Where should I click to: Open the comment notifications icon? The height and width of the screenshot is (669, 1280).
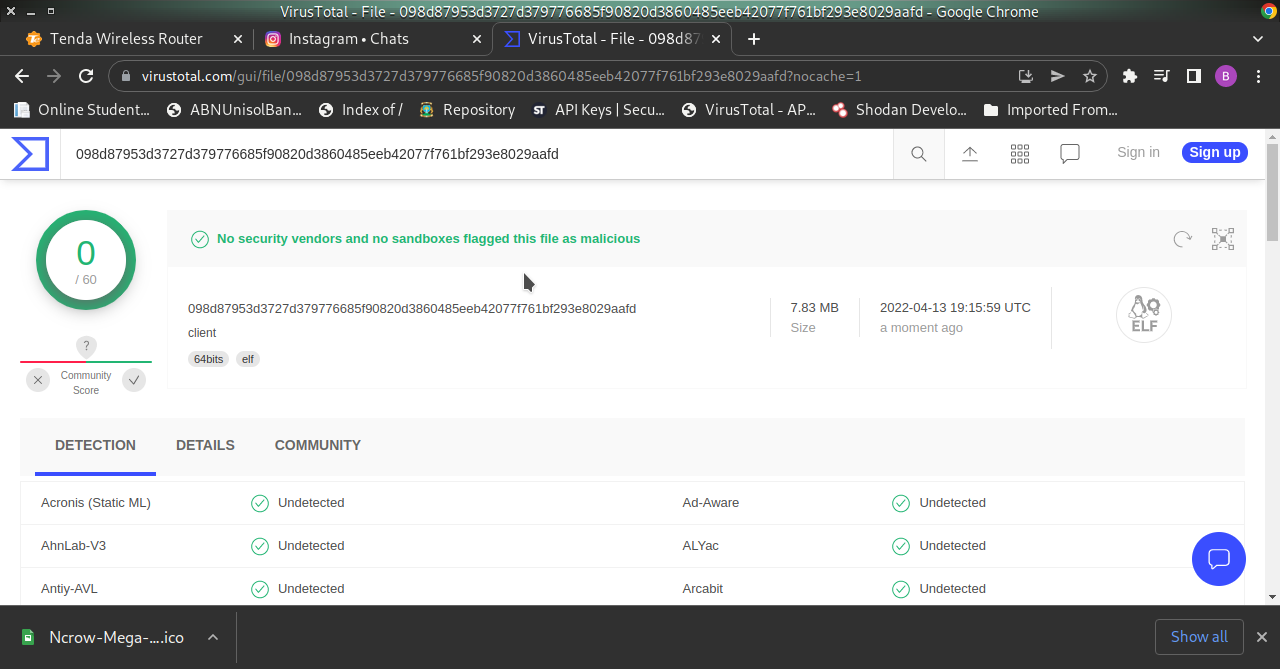[1070, 154]
